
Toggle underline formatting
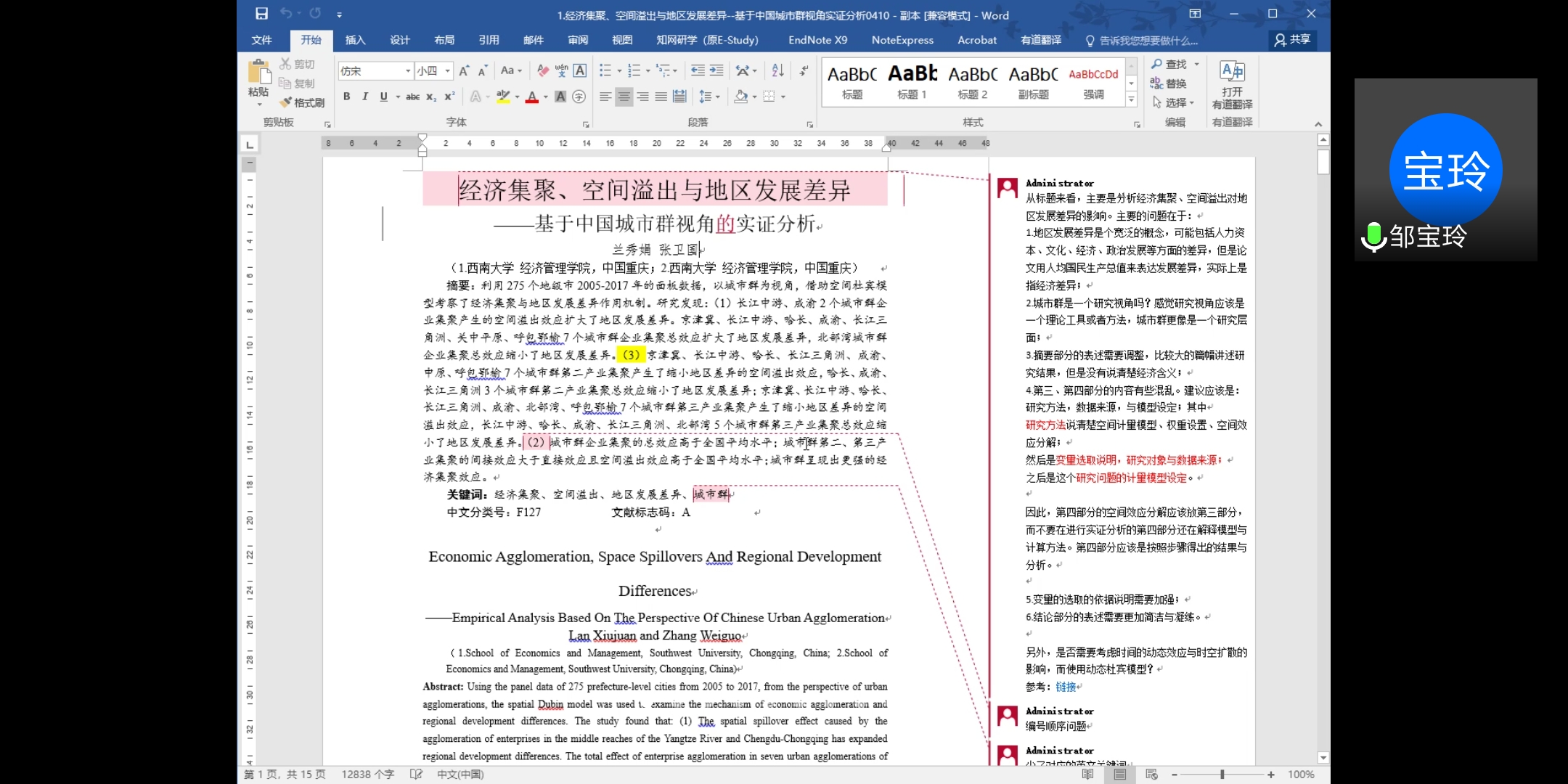[383, 96]
